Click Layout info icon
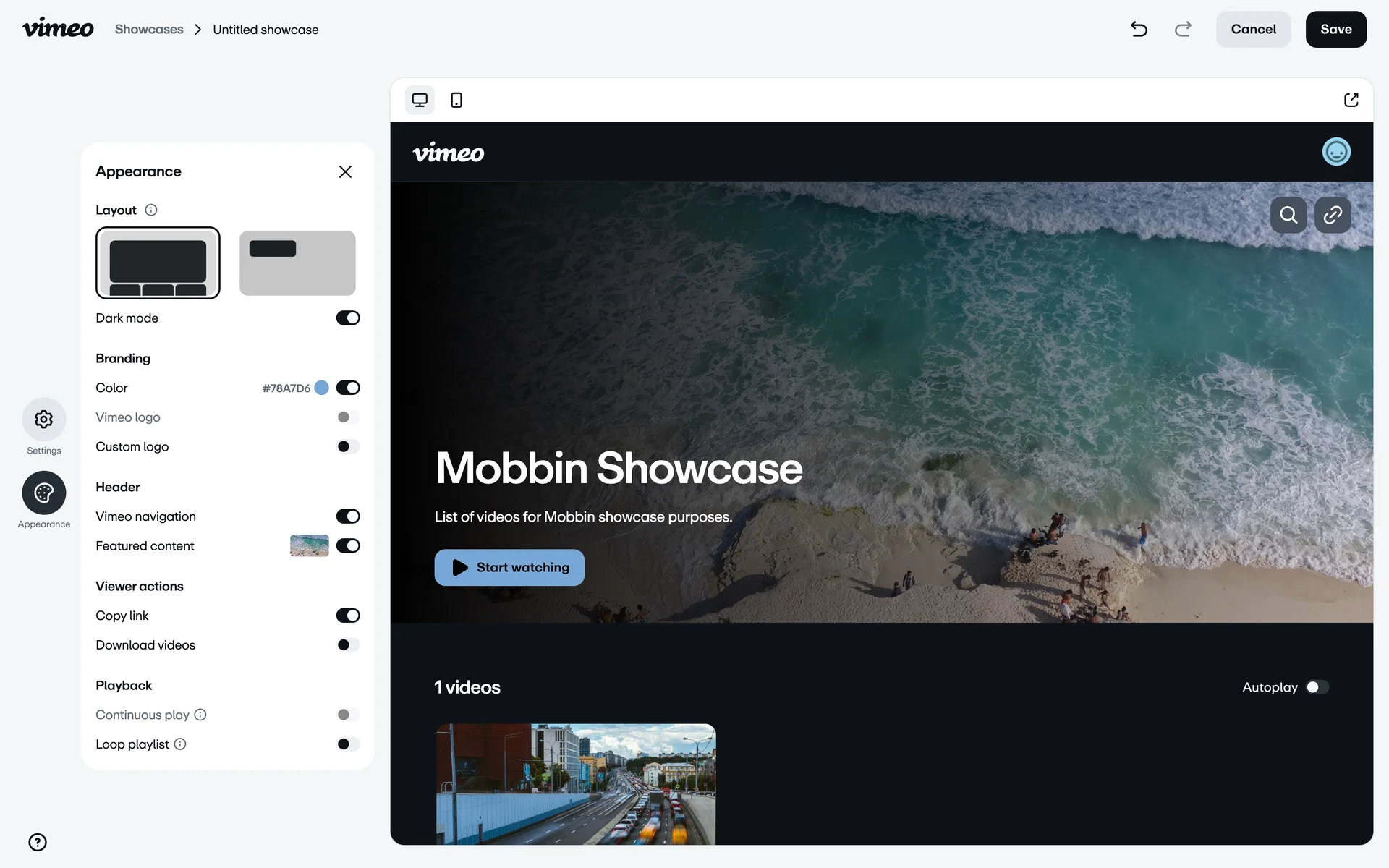The width and height of the screenshot is (1389, 868). (x=151, y=210)
